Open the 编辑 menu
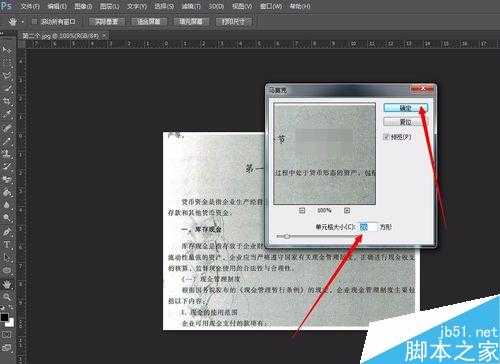Image resolution: width=500 pixels, height=364 pixels. point(57,6)
